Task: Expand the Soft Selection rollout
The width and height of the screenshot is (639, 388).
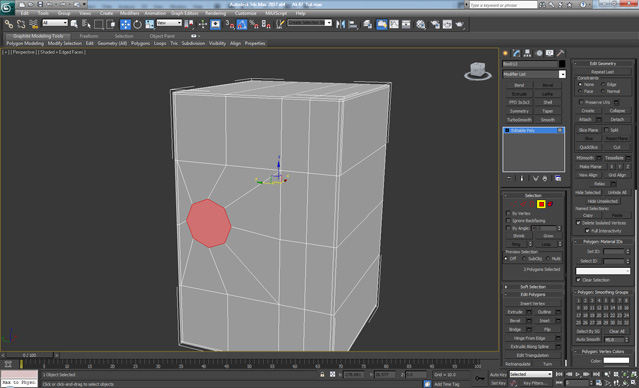Action: click(533, 287)
